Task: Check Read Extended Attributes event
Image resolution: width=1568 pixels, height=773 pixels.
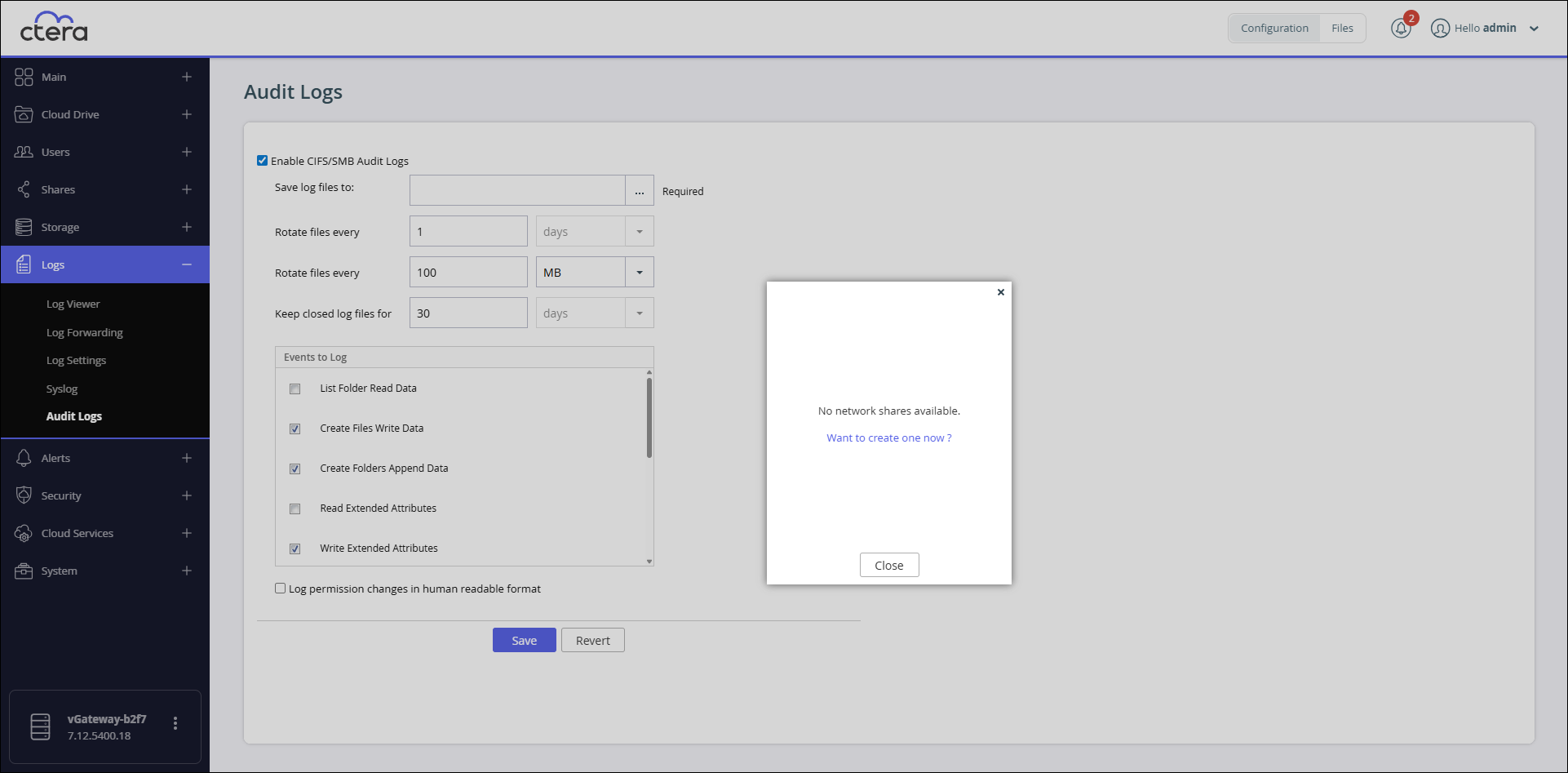Action: coord(295,509)
